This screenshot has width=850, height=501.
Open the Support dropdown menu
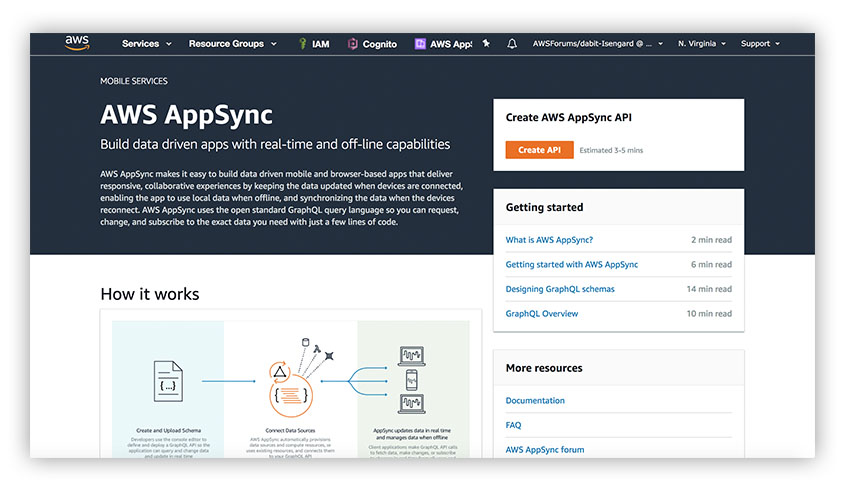(760, 43)
